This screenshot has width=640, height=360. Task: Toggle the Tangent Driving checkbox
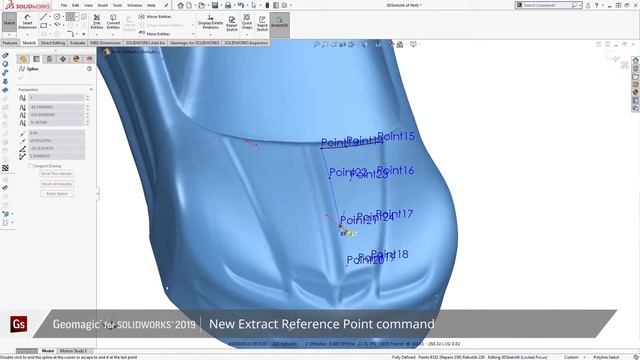(30, 166)
